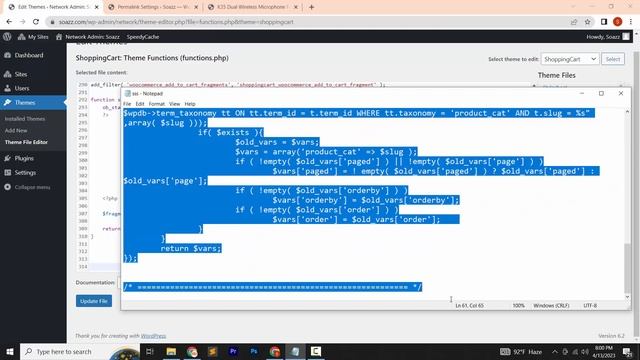Go forward in browser history

click(22, 22)
